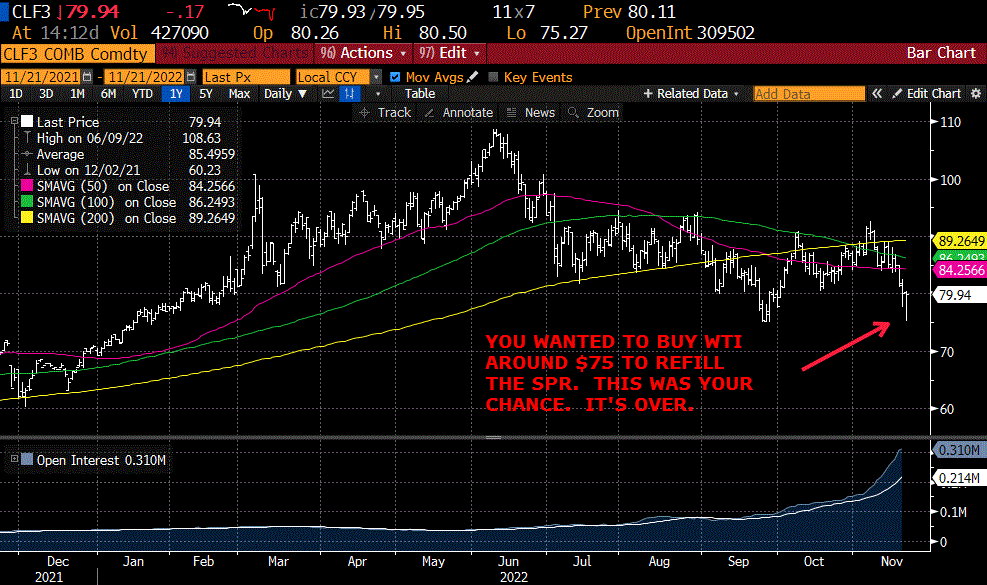
Task: Open chart type dropdown arrow
Action: (x=378, y=94)
